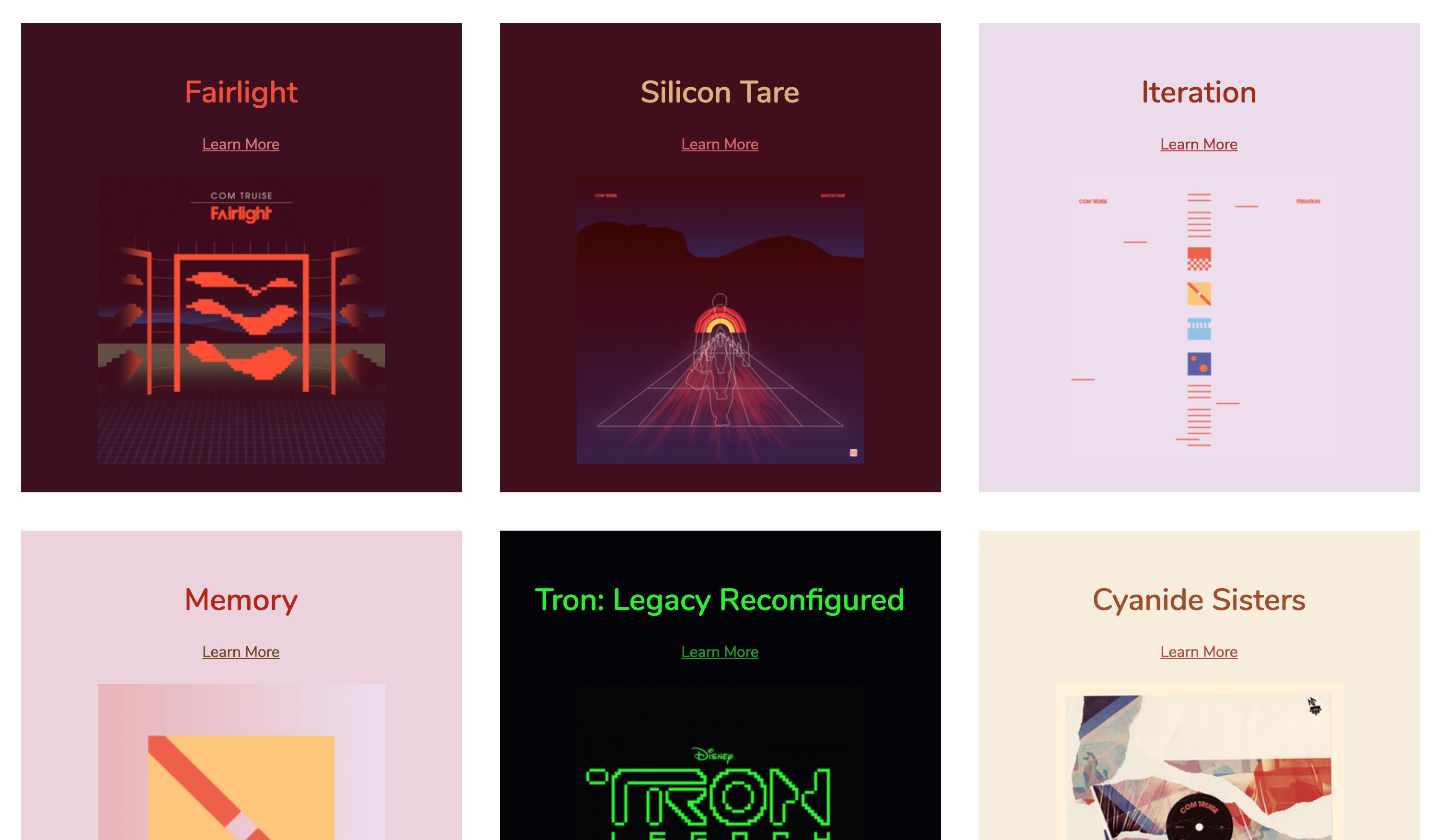Screen dimensions: 1442x840
Task: Open Learn More for Fairlight
Action: (x=240, y=143)
